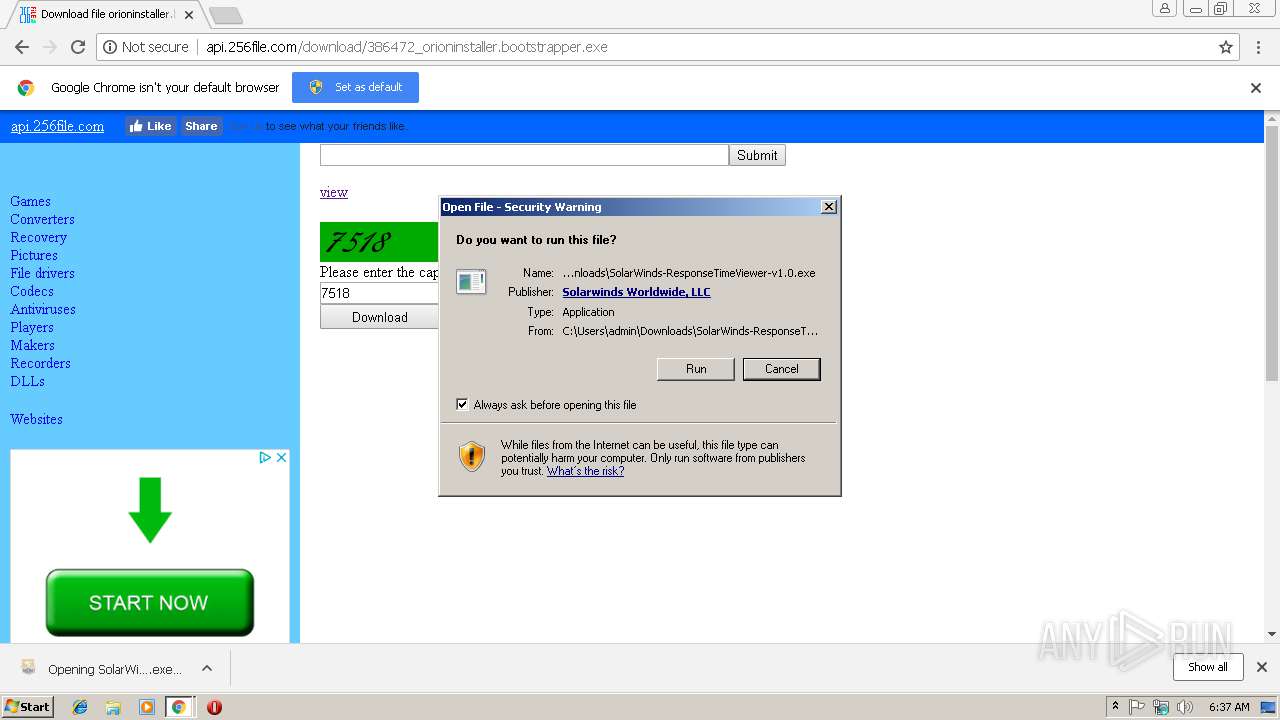Screen dimensions: 1280x720
Task: Go back to the previous page
Action: tap(22, 47)
